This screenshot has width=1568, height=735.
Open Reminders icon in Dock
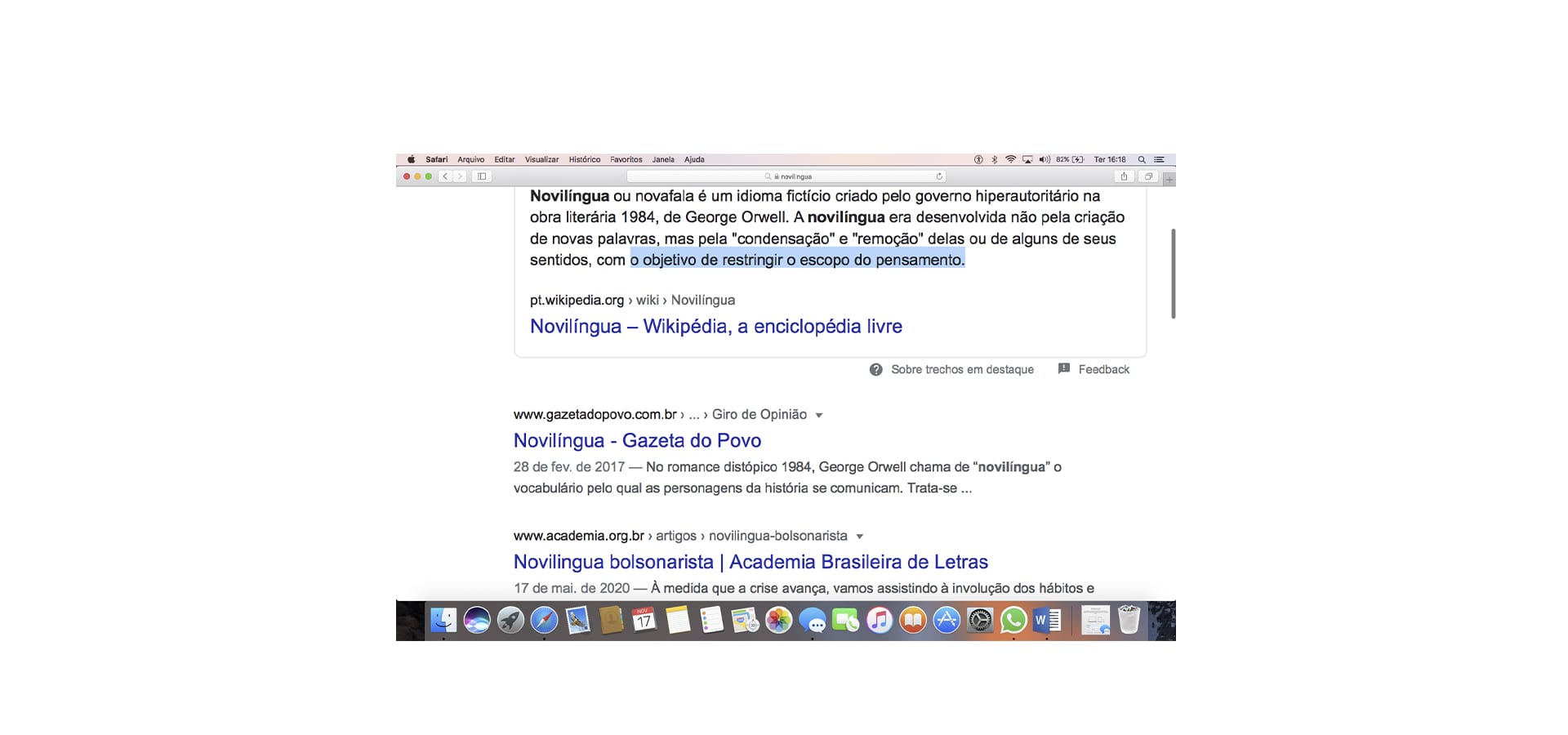(711, 621)
